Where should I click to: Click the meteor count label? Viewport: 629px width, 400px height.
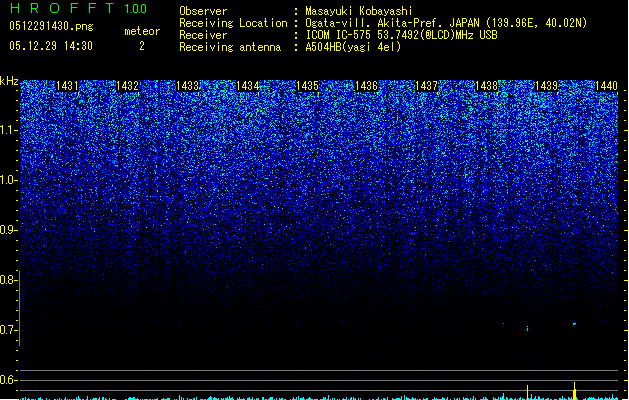click(142, 31)
